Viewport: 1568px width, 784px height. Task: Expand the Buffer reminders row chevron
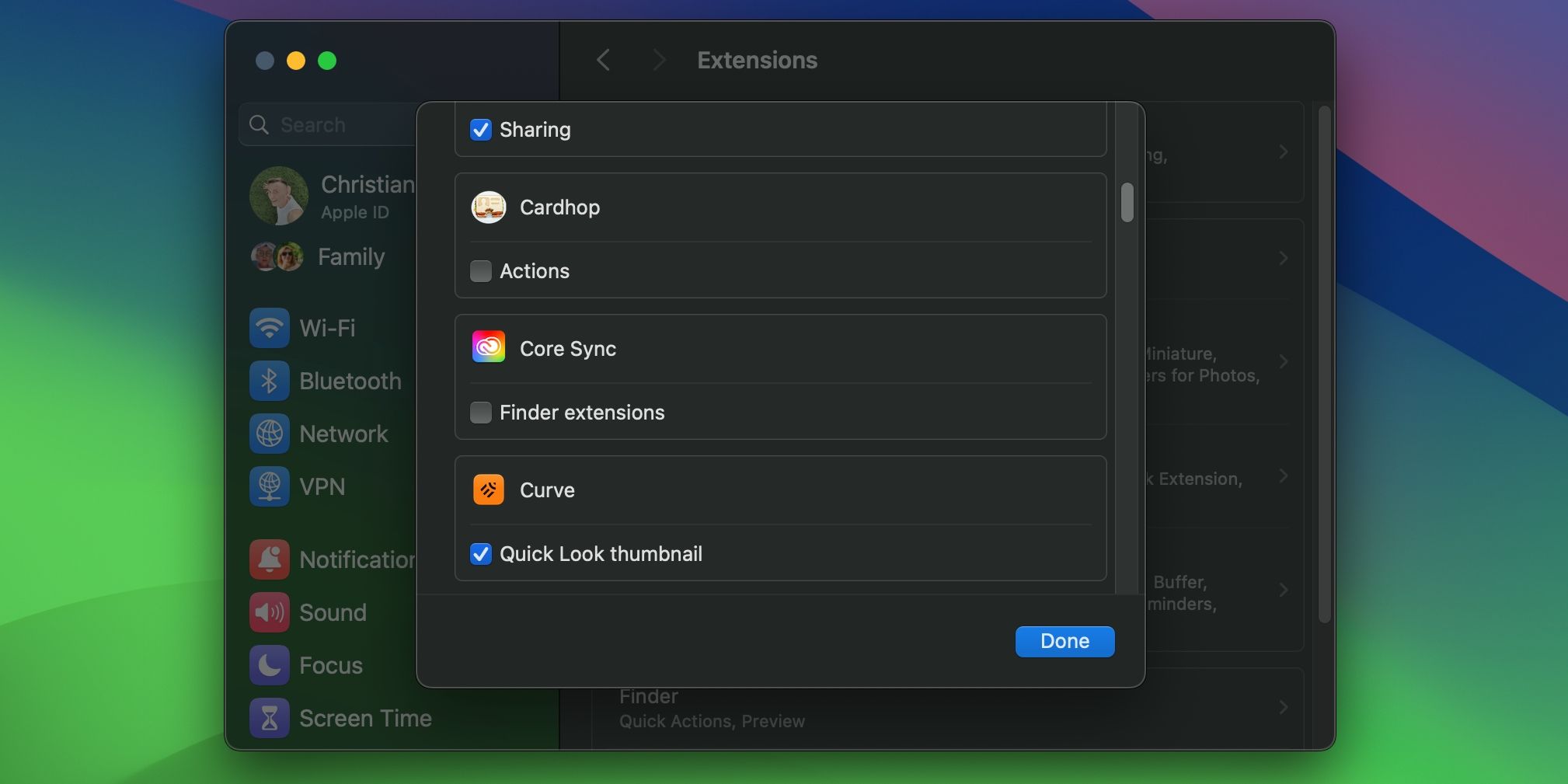click(1282, 591)
